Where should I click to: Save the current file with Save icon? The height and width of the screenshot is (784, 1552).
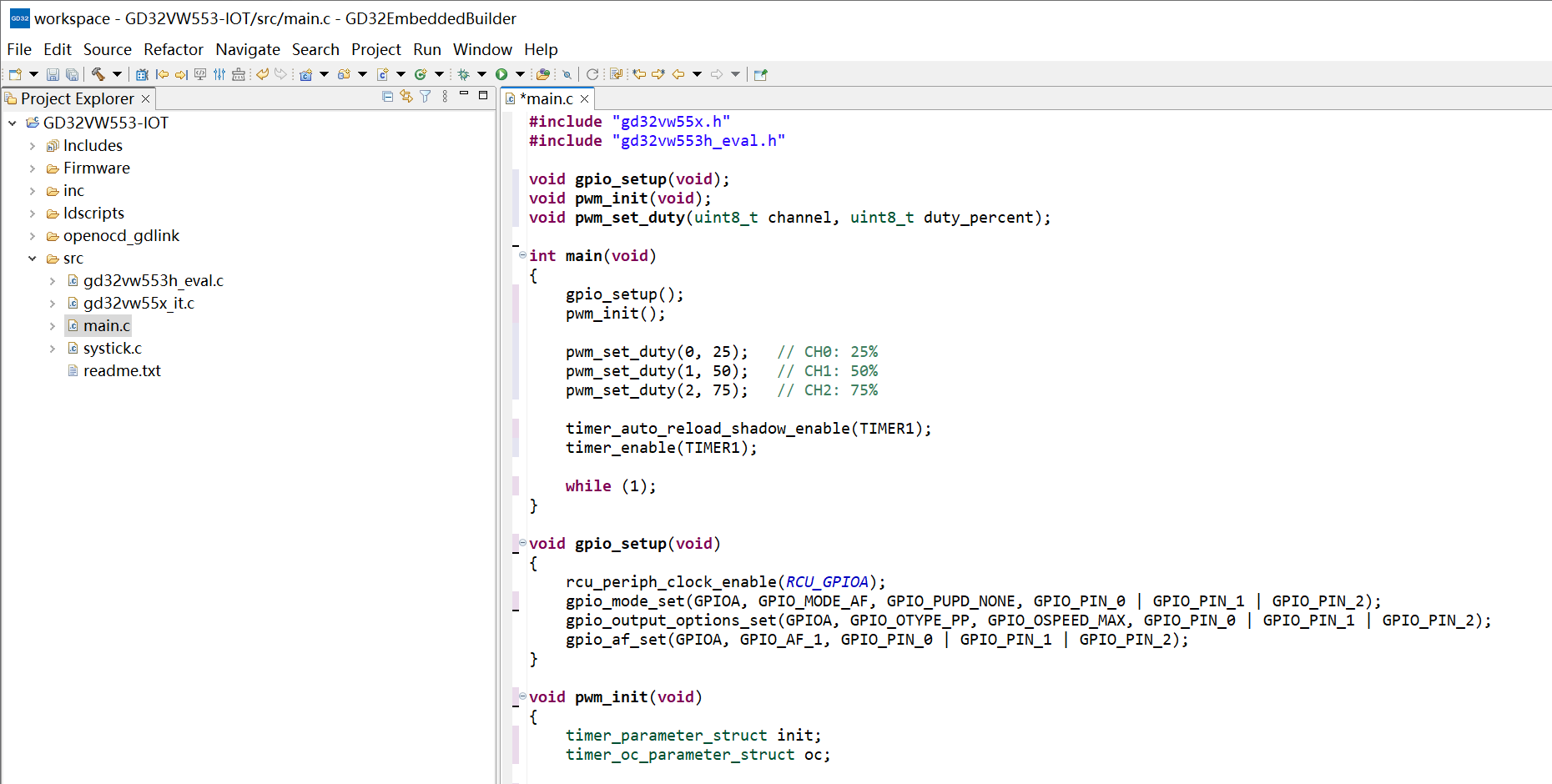[53, 74]
